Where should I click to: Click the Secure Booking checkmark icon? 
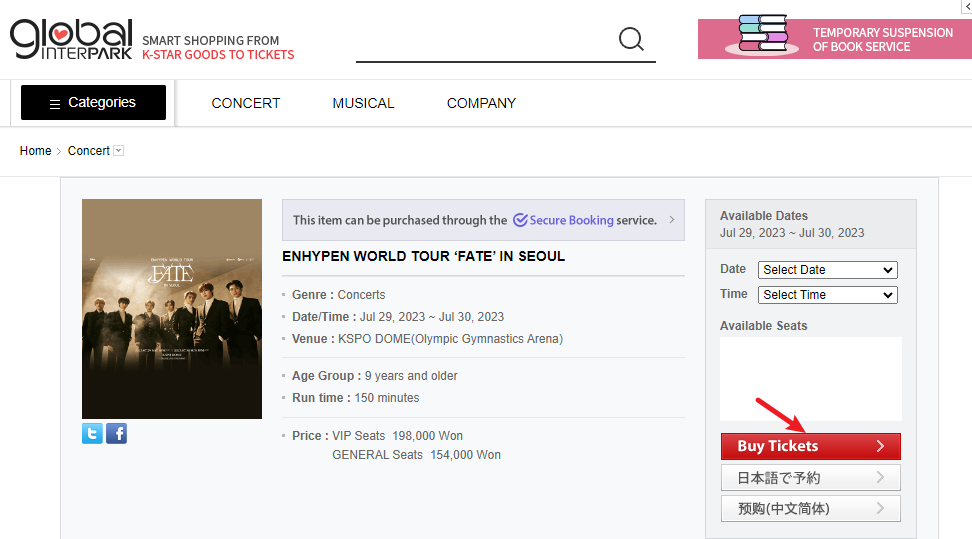(x=520, y=220)
